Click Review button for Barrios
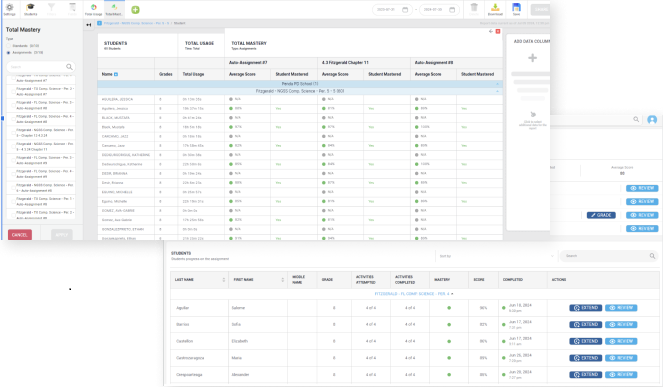 point(621,325)
